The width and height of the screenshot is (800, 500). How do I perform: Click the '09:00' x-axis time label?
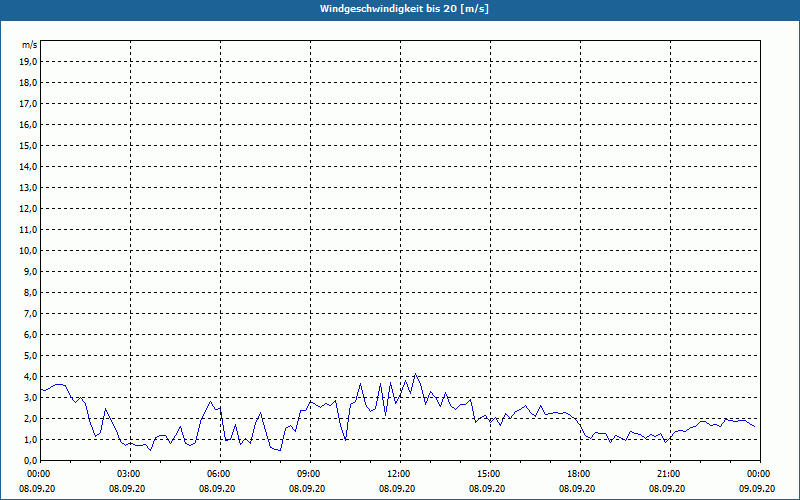pyautogui.click(x=310, y=474)
